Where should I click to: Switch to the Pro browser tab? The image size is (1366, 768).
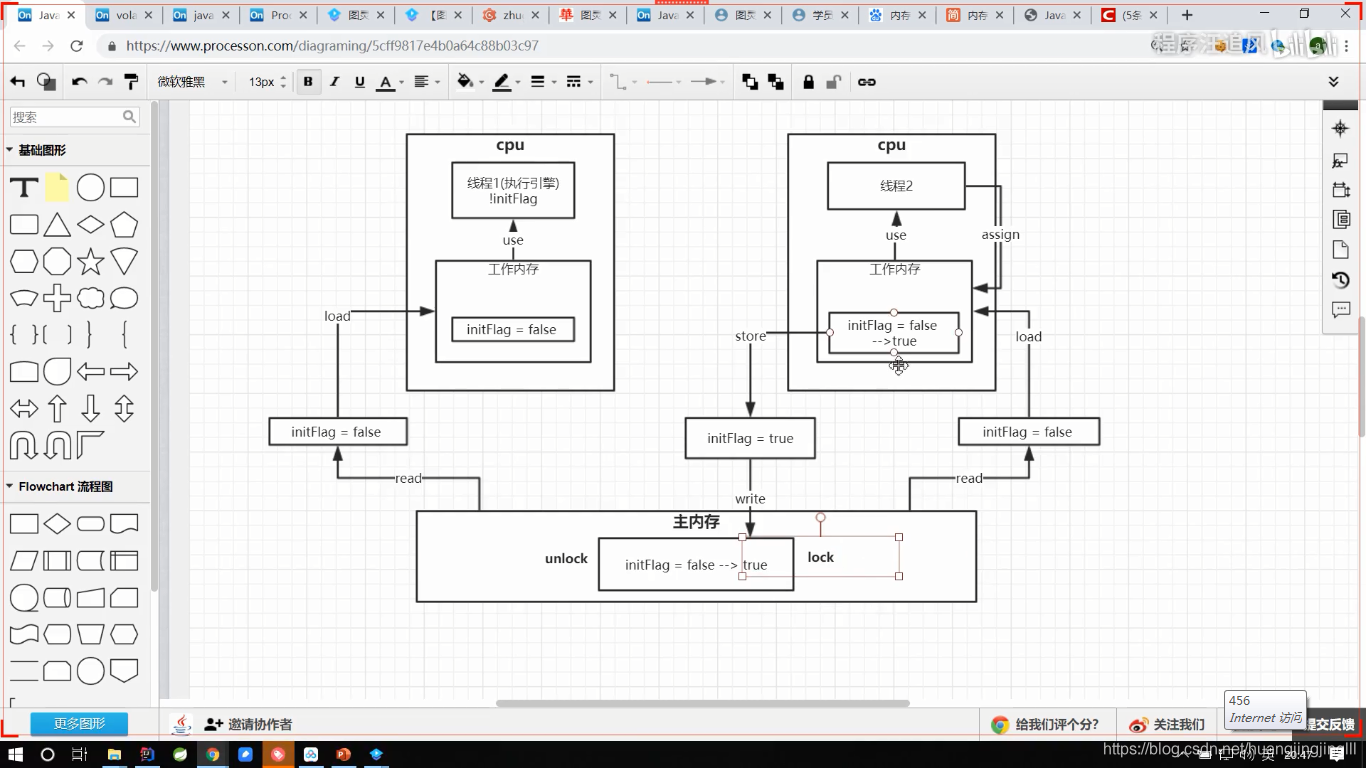point(280,15)
